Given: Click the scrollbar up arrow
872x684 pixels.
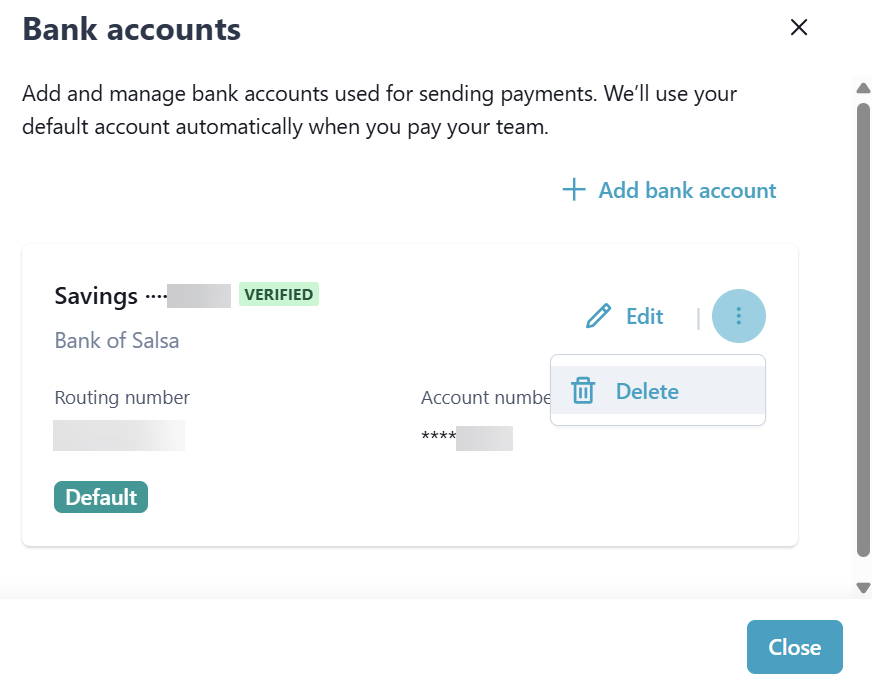Looking at the screenshot, I should [x=863, y=88].
